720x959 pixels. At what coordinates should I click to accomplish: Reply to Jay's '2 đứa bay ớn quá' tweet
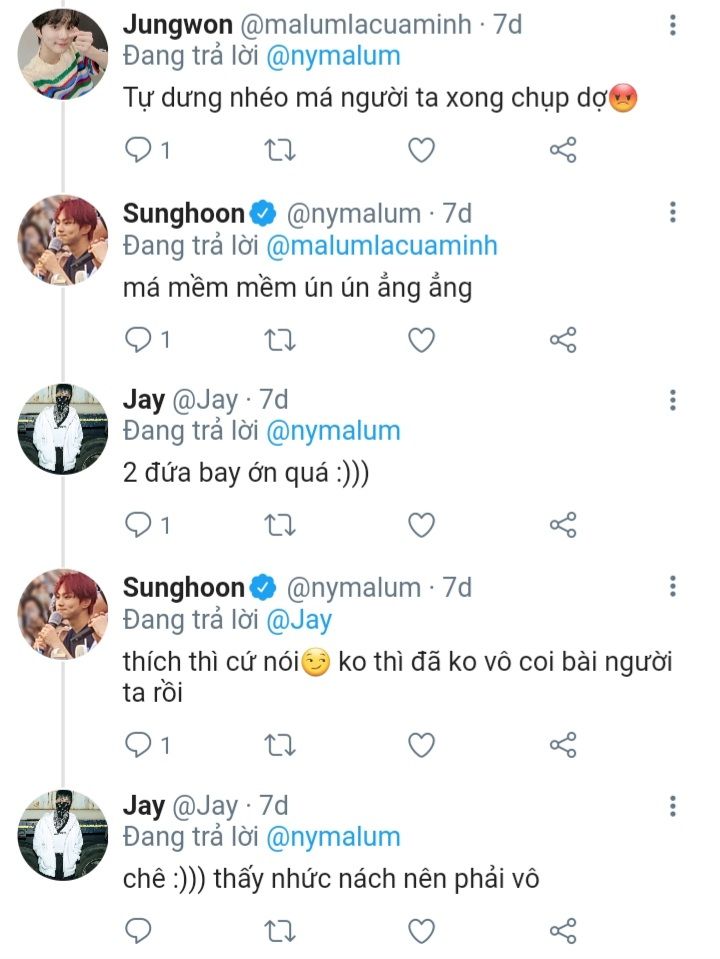[x=138, y=524]
